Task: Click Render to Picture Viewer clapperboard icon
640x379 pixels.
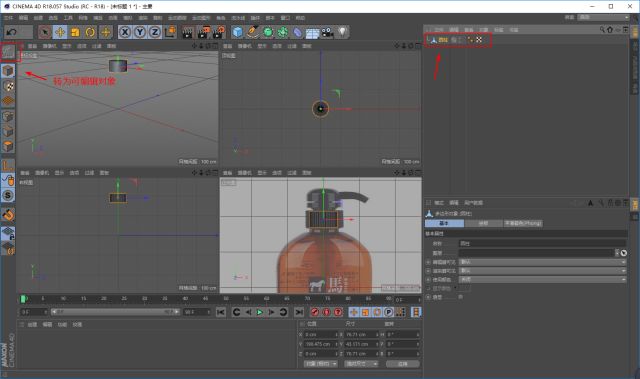Action: (x=203, y=32)
